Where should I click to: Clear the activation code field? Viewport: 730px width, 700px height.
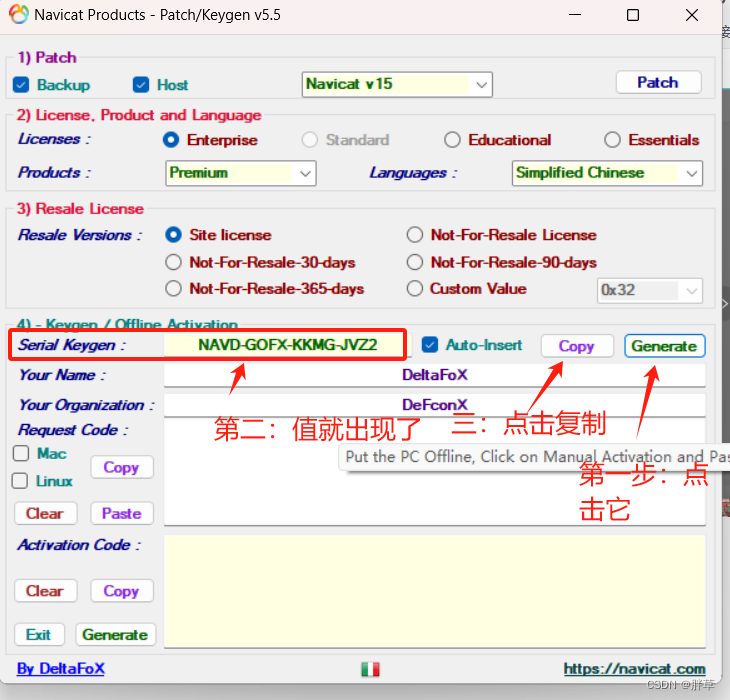[45, 591]
